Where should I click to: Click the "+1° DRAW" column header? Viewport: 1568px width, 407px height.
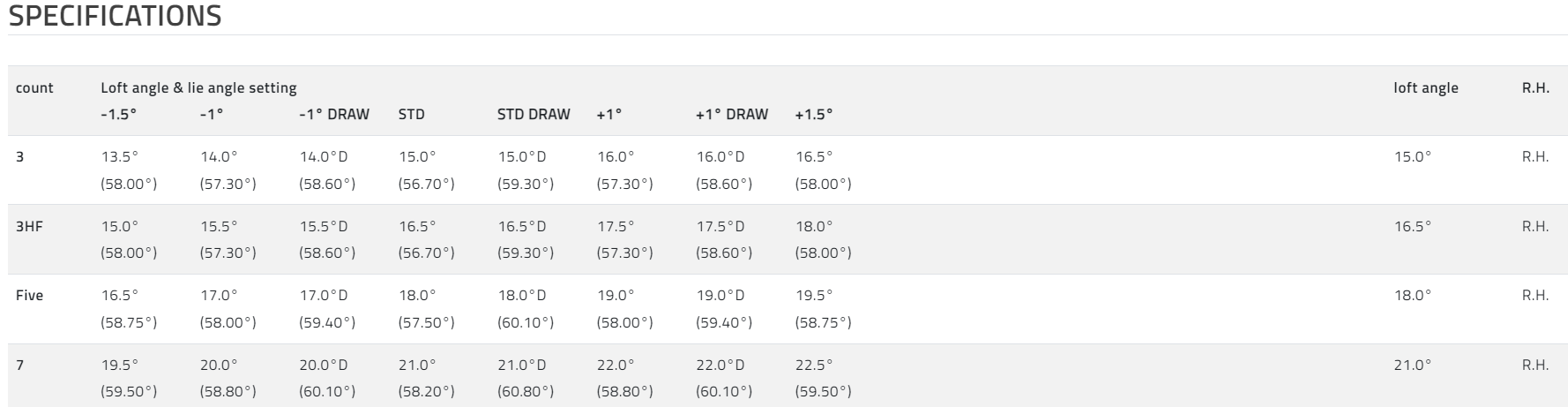click(732, 114)
